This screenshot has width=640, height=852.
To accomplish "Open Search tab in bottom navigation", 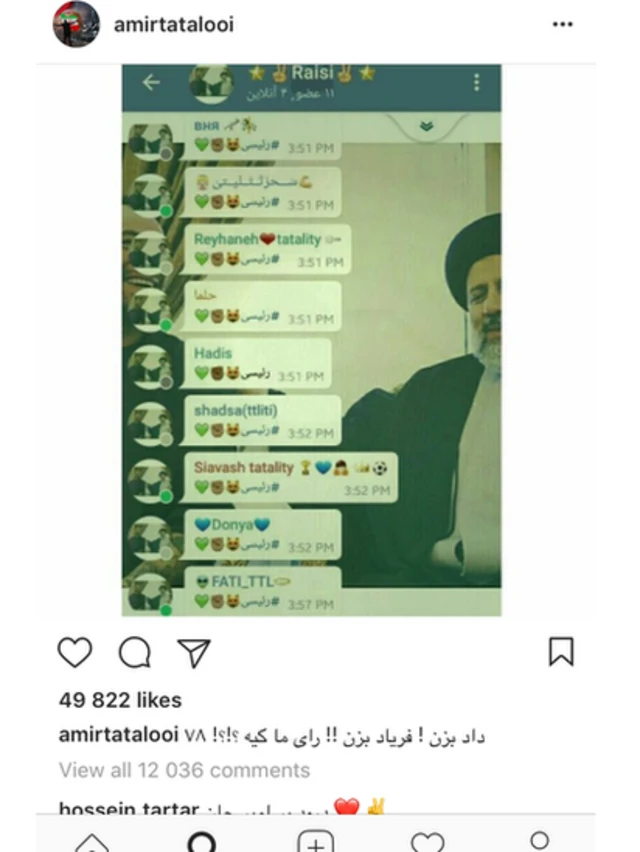I will [202, 842].
